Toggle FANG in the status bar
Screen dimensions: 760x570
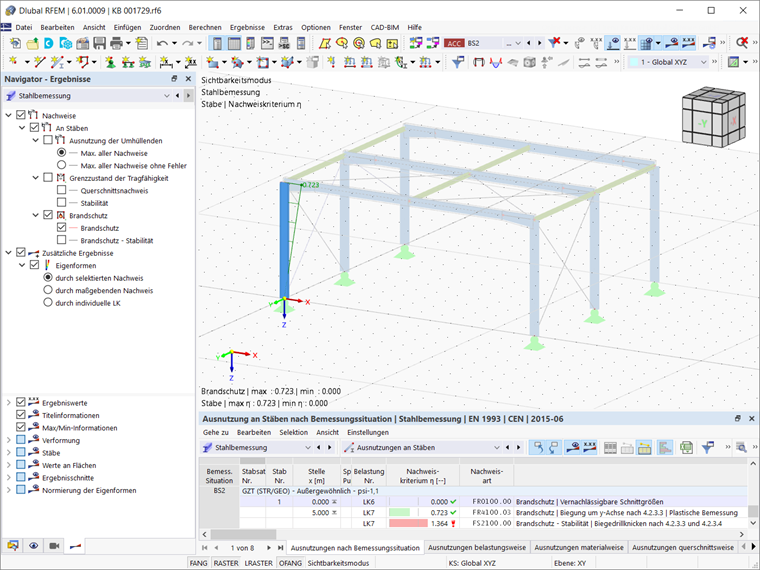click(198, 563)
